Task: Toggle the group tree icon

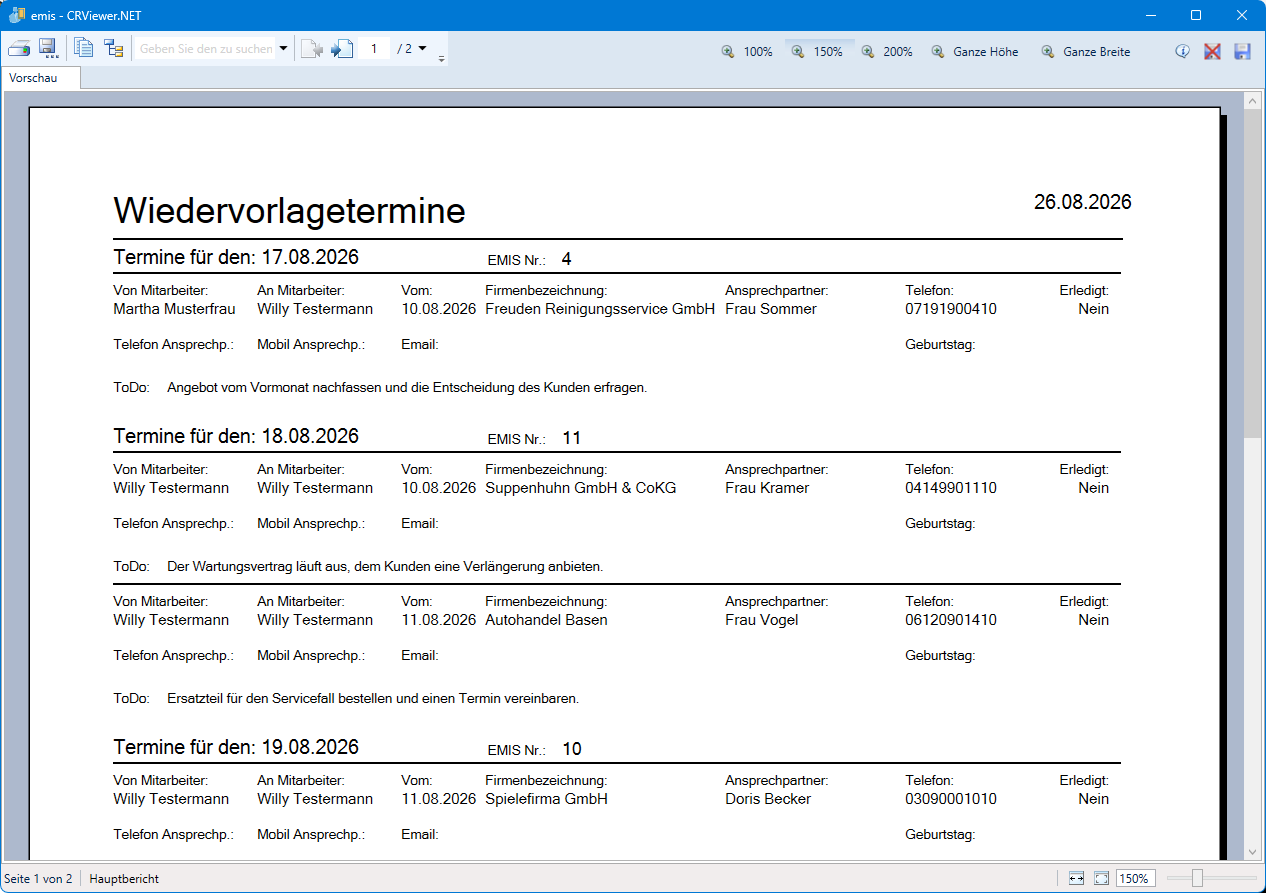Action: (x=114, y=48)
